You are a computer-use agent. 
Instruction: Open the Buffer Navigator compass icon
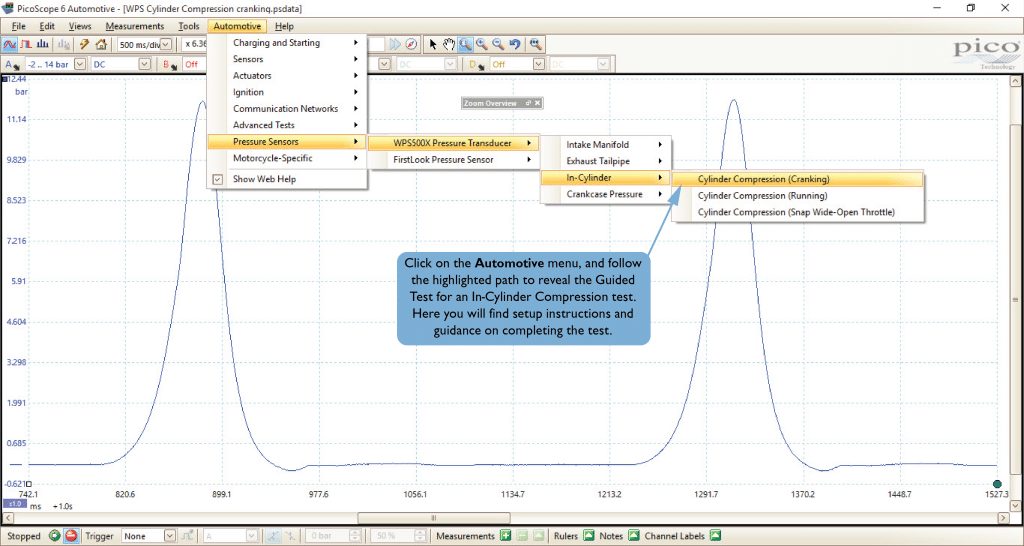pyautogui.click(x=411, y=44)
